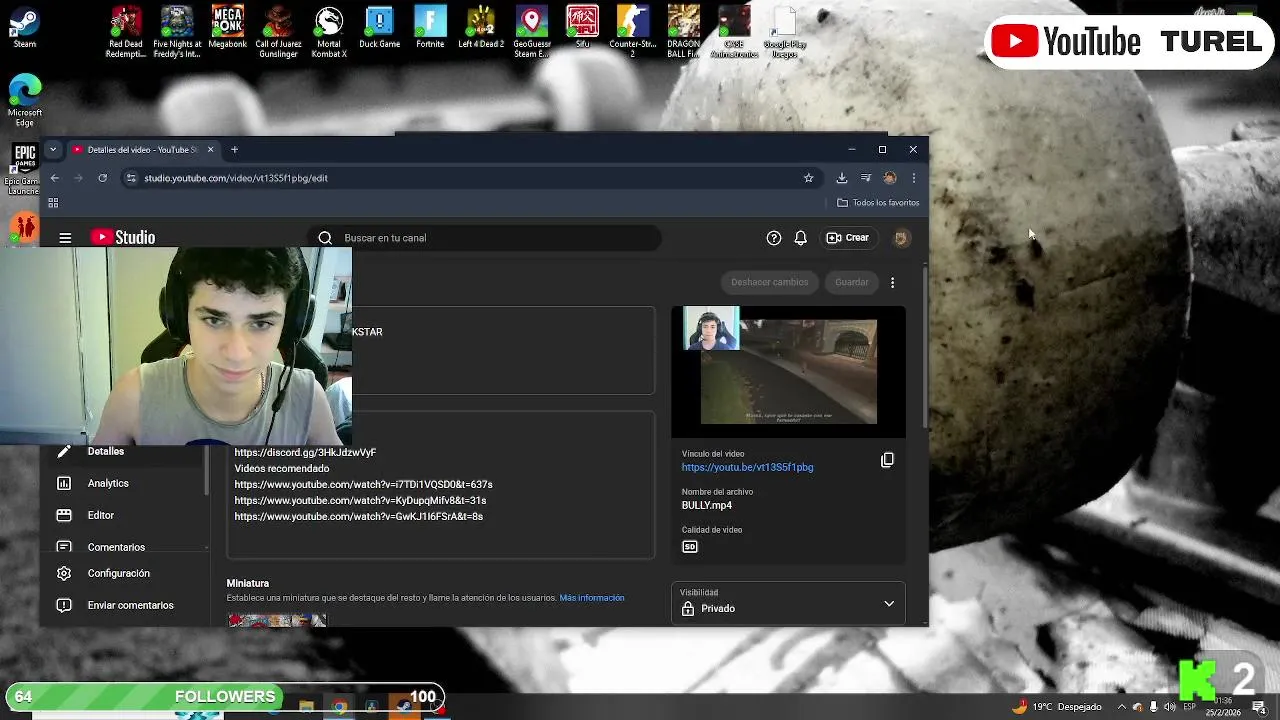Open the taskbar notification center icon
This screenshot has width=1280, height=720.
coord(1259,706)
